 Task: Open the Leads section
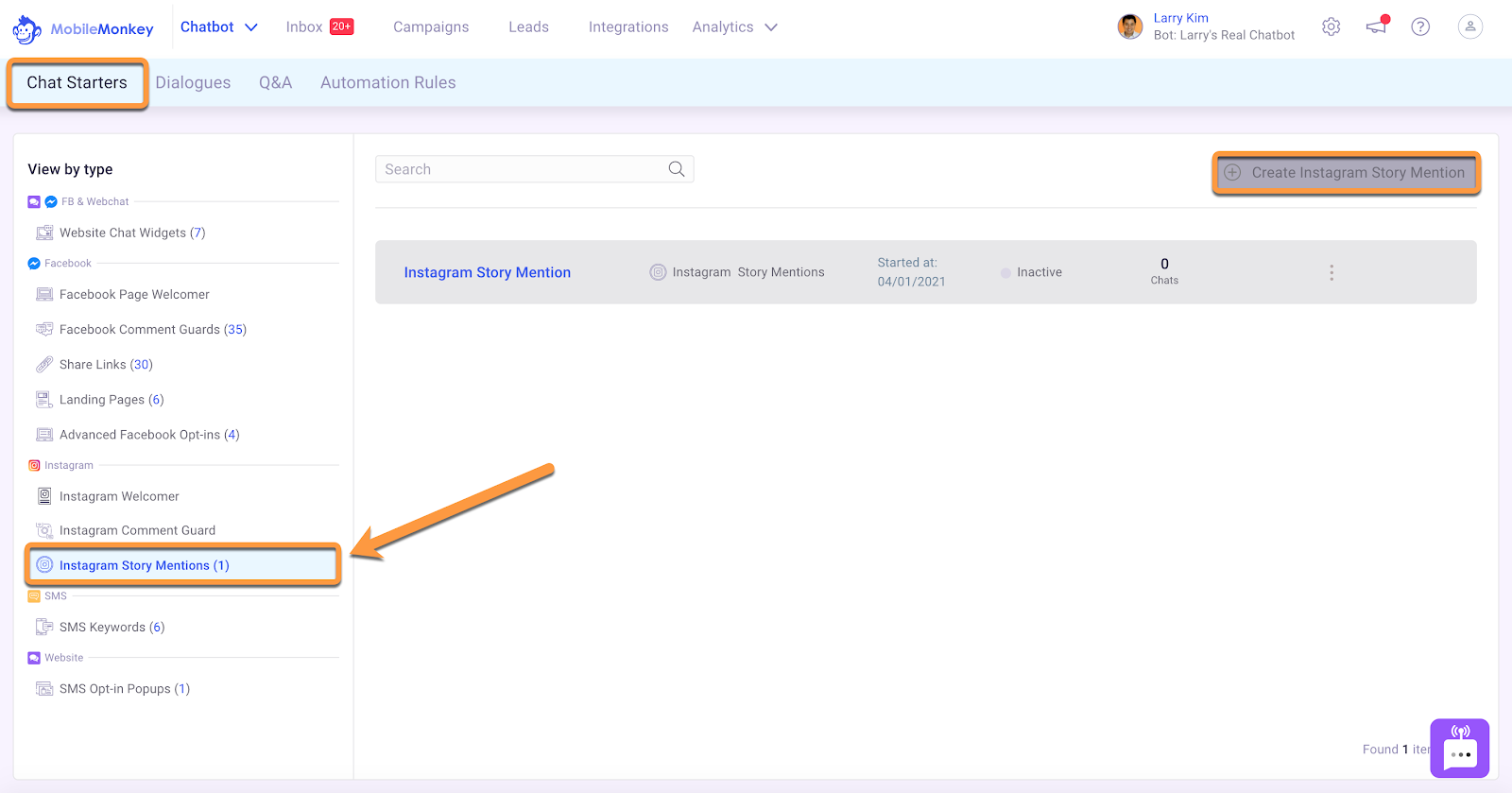[x=528, y=26]
